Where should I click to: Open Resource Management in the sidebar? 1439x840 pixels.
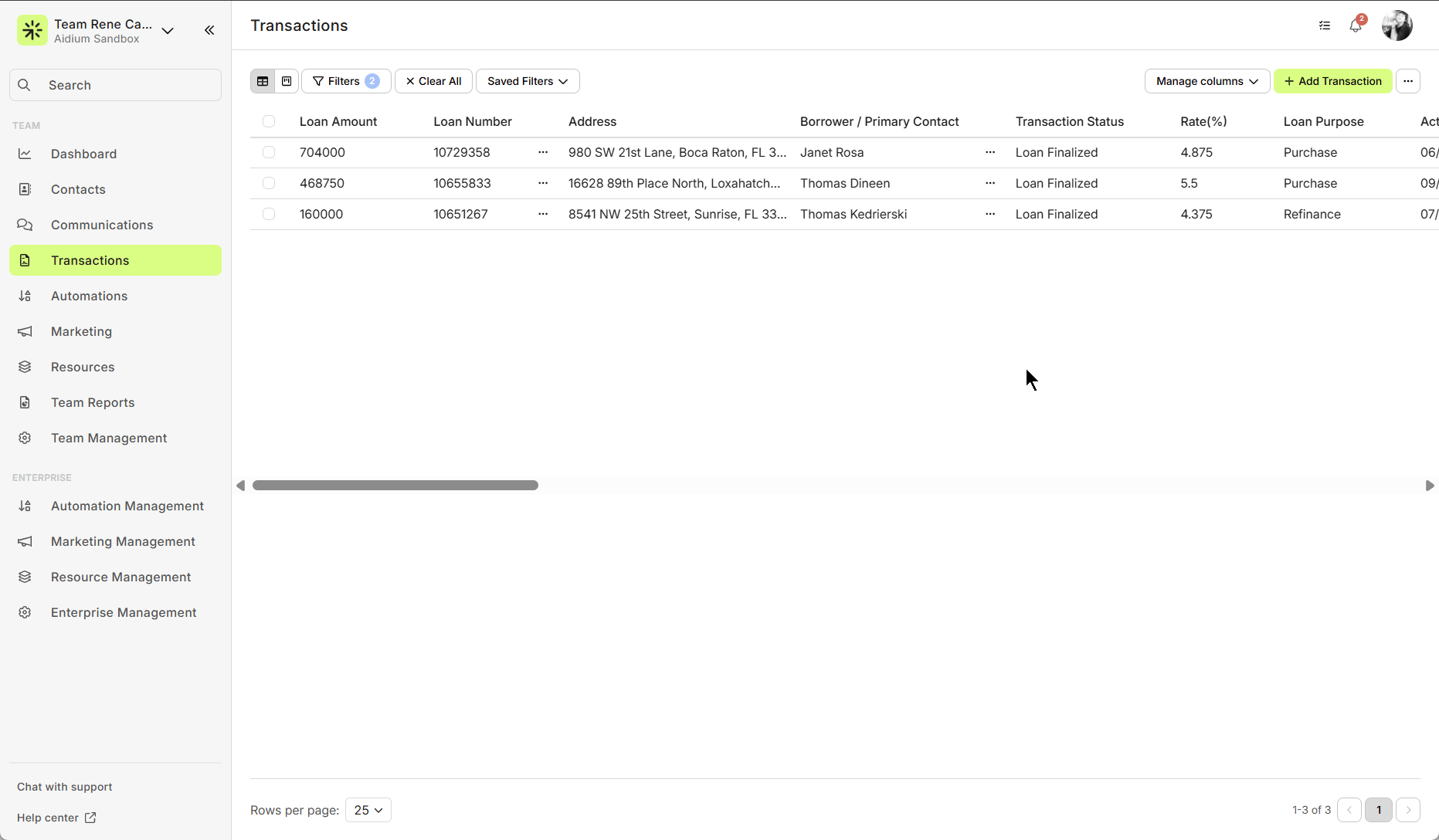120,577
